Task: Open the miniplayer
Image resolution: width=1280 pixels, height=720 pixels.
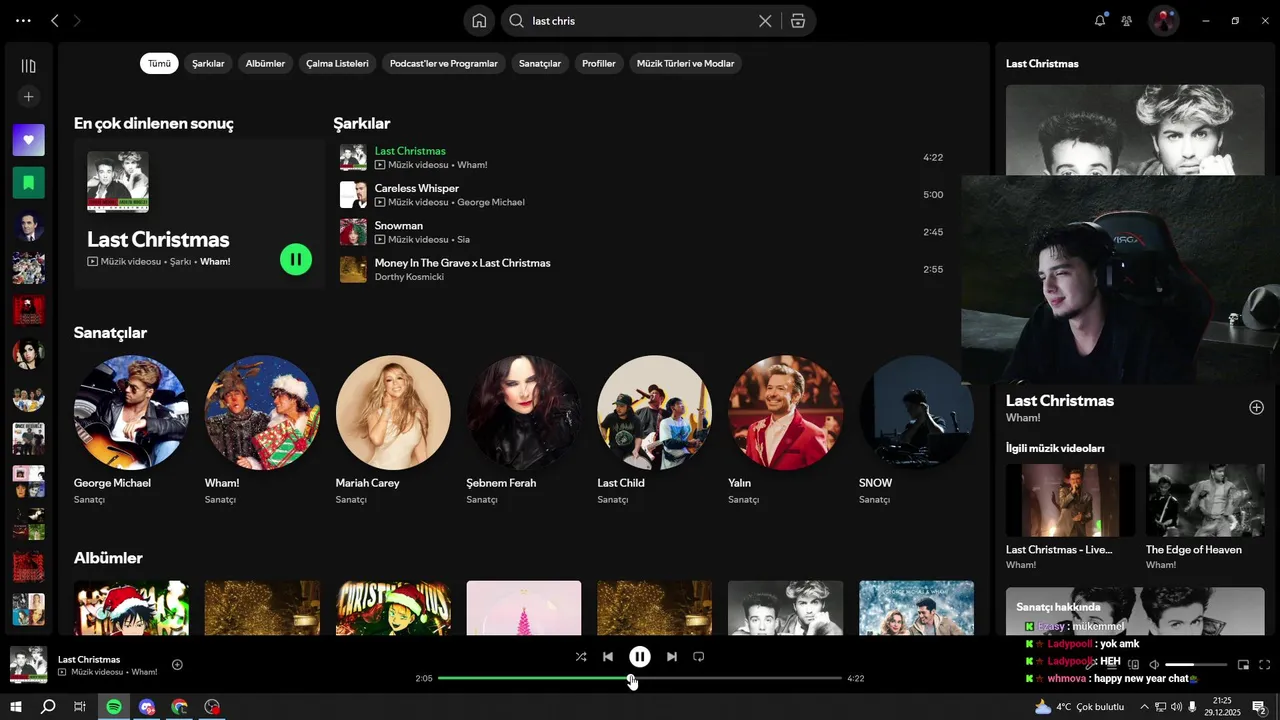Action: tap(1243, 665)
